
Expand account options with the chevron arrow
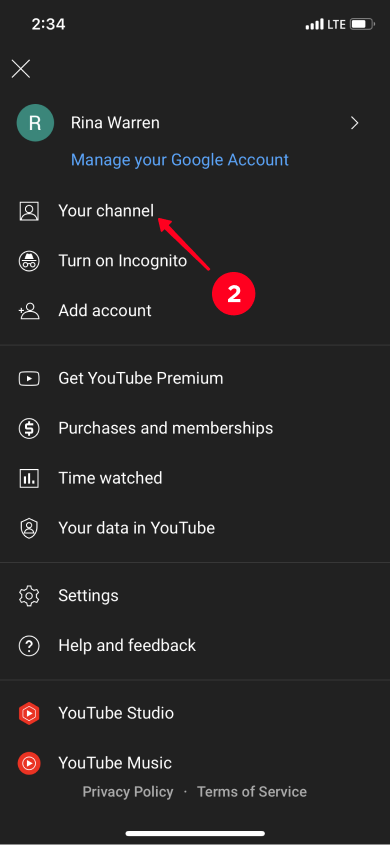354,123
